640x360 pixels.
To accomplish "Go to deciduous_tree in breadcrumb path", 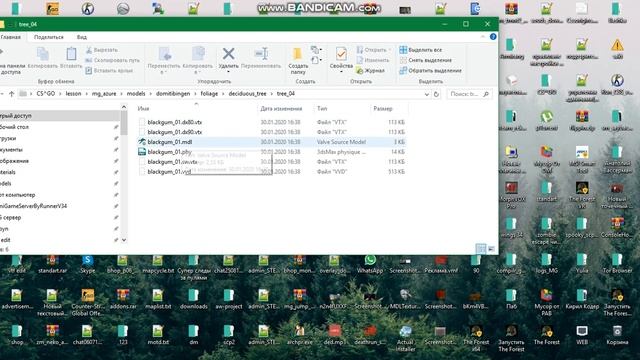I will tap(247, 94).
